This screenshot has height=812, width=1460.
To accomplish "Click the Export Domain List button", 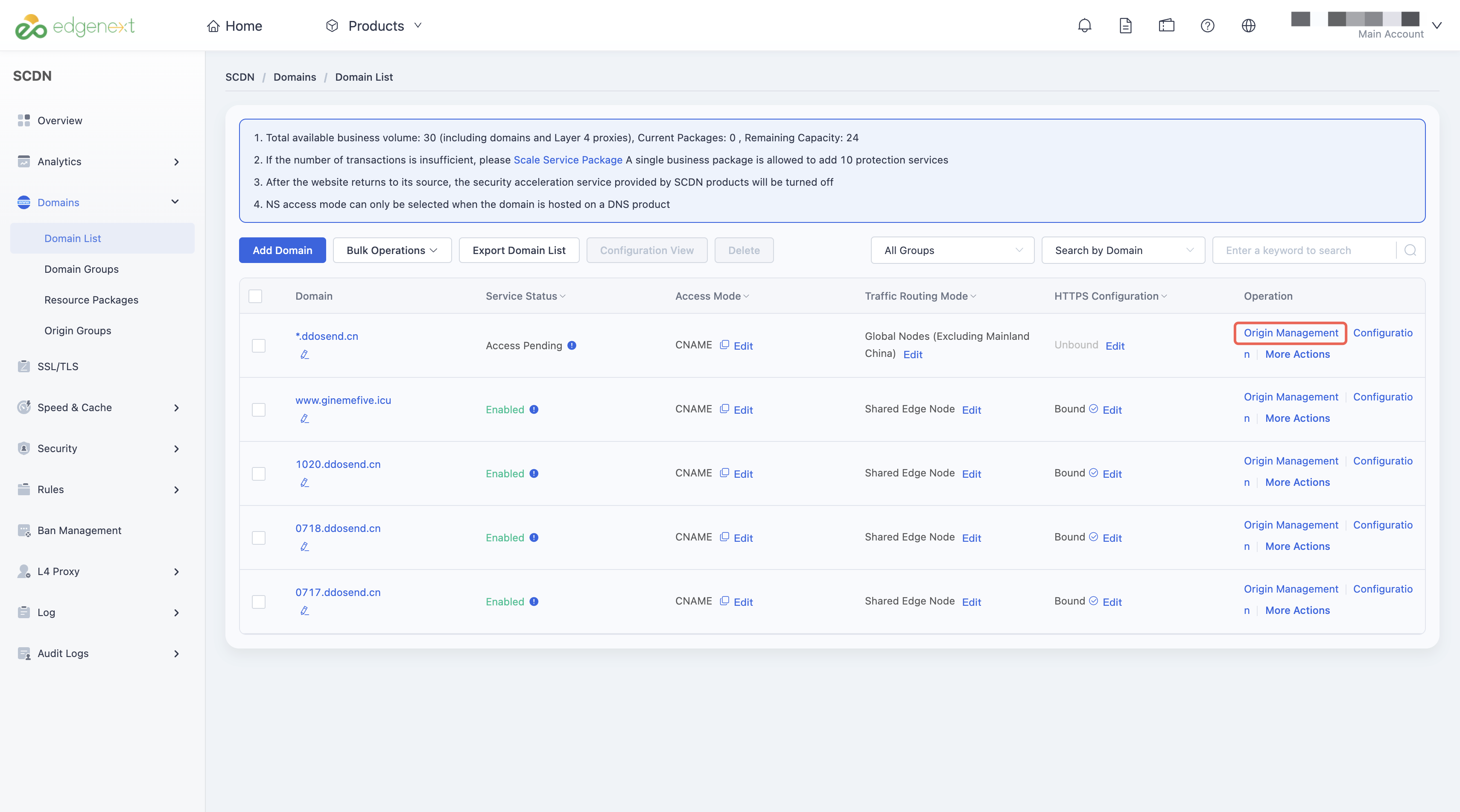I will pyautogui.click(x=519, y=251).
